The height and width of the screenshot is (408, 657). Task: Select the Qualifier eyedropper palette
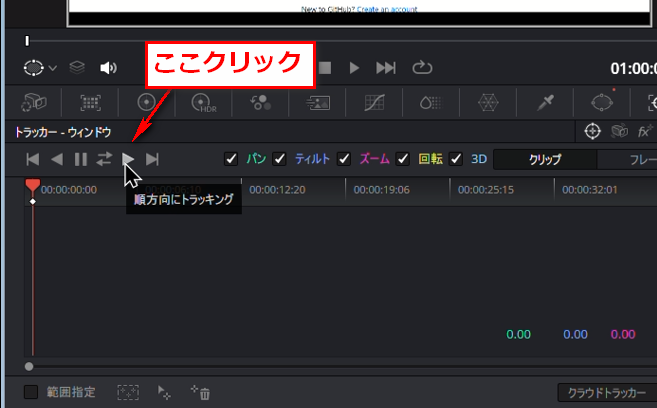545,102
